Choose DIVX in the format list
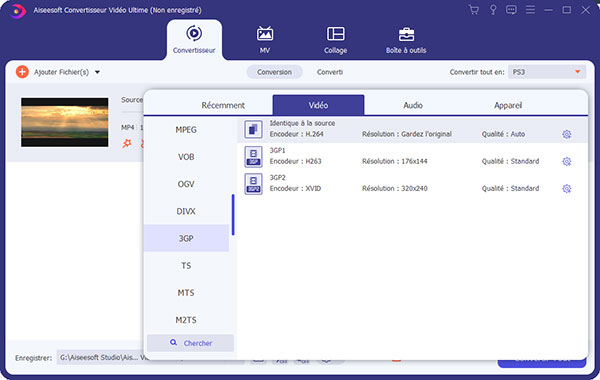600x380 pixels. point(186,211)
